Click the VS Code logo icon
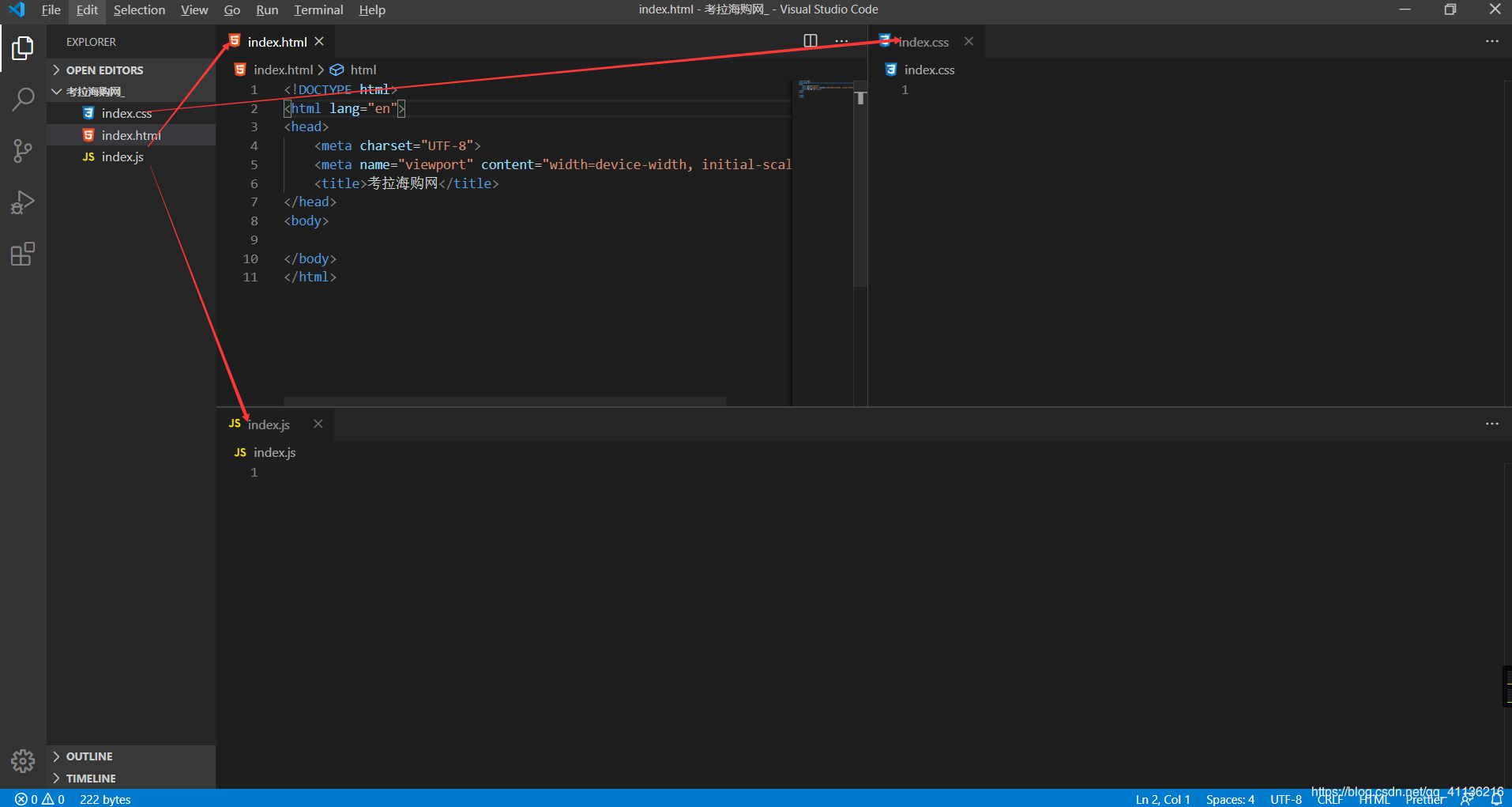Image resolution: width=1512 pixels, height=807 pixels. coord(17,9)
